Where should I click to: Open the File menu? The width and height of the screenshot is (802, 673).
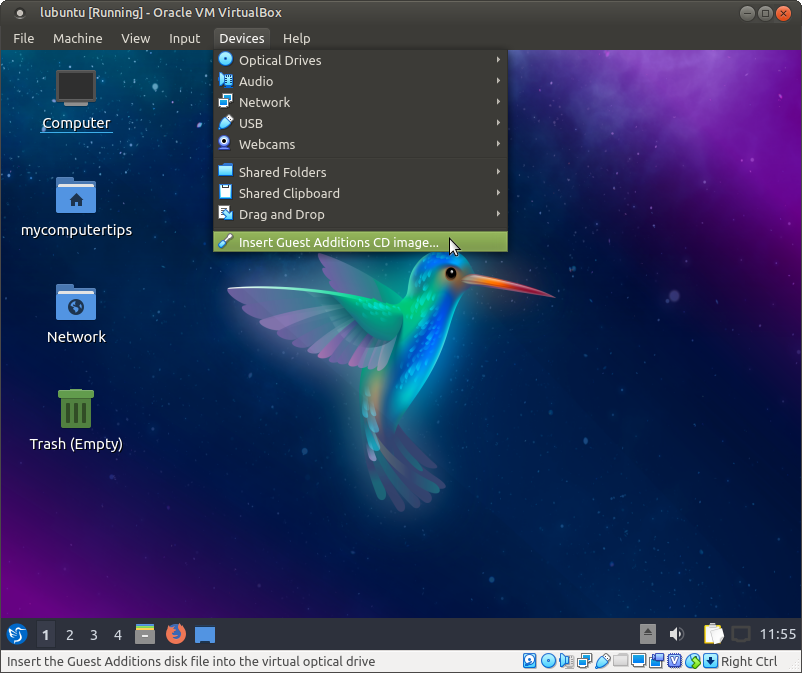(x=24, y=38)
